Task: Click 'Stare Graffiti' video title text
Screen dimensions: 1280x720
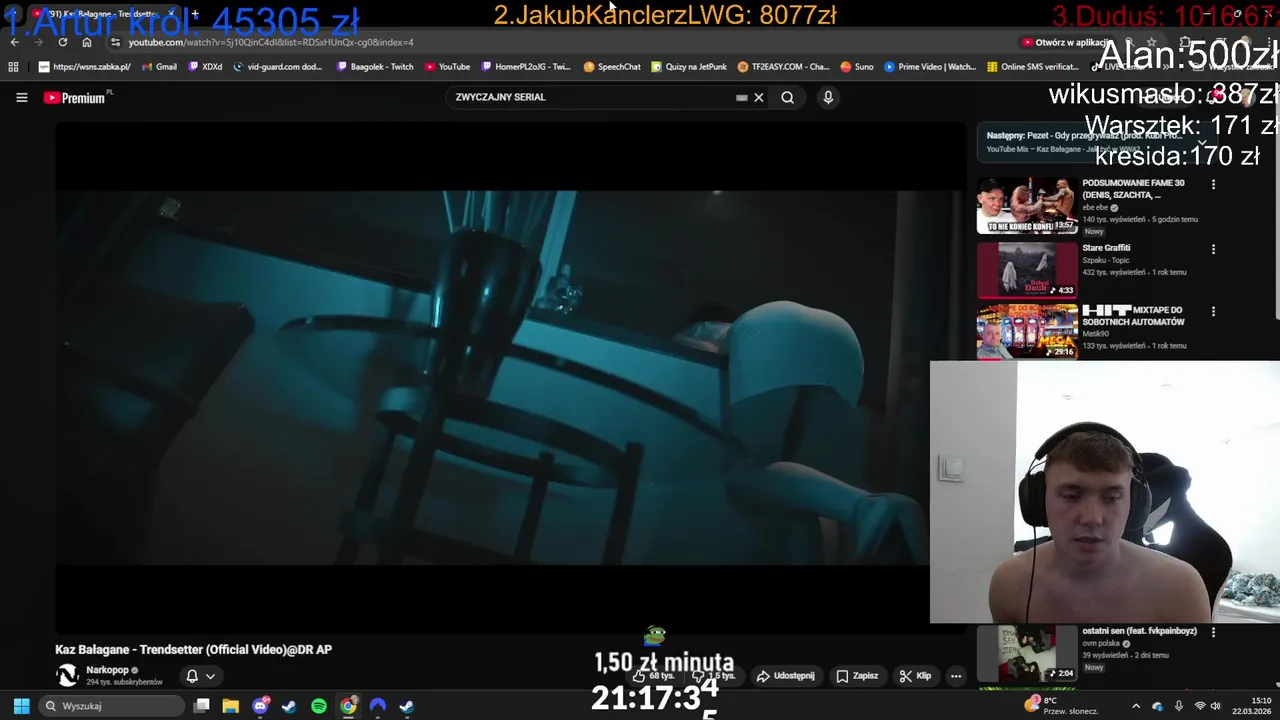Action: [1106, 248]
